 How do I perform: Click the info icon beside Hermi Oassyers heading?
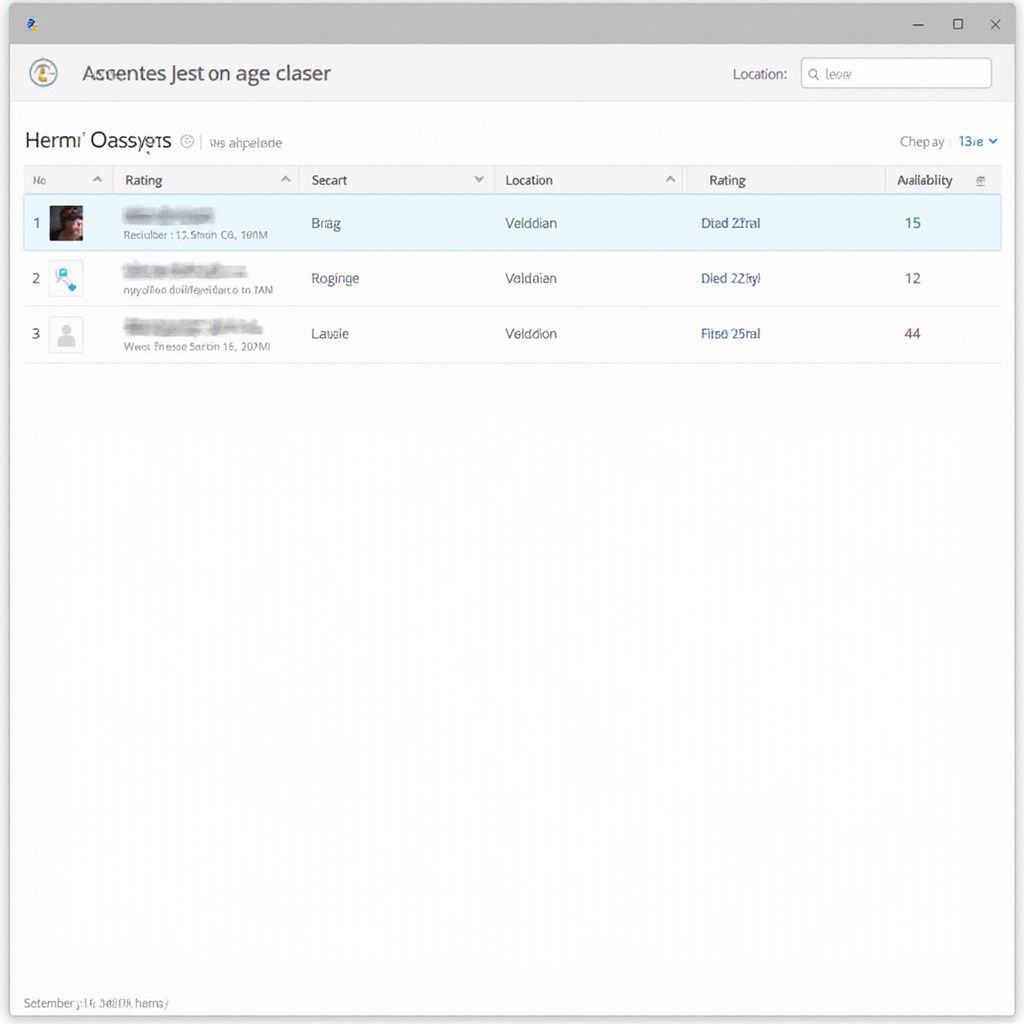point(187,141)
